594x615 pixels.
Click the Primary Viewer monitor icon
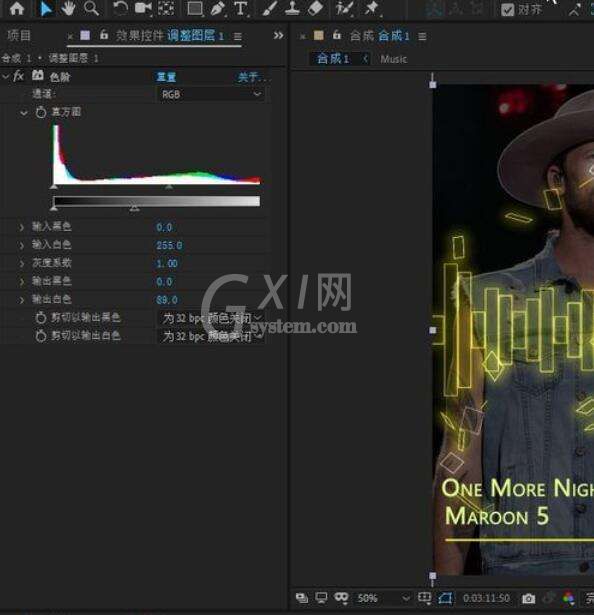pyautogui.click(x=321, y=598)
